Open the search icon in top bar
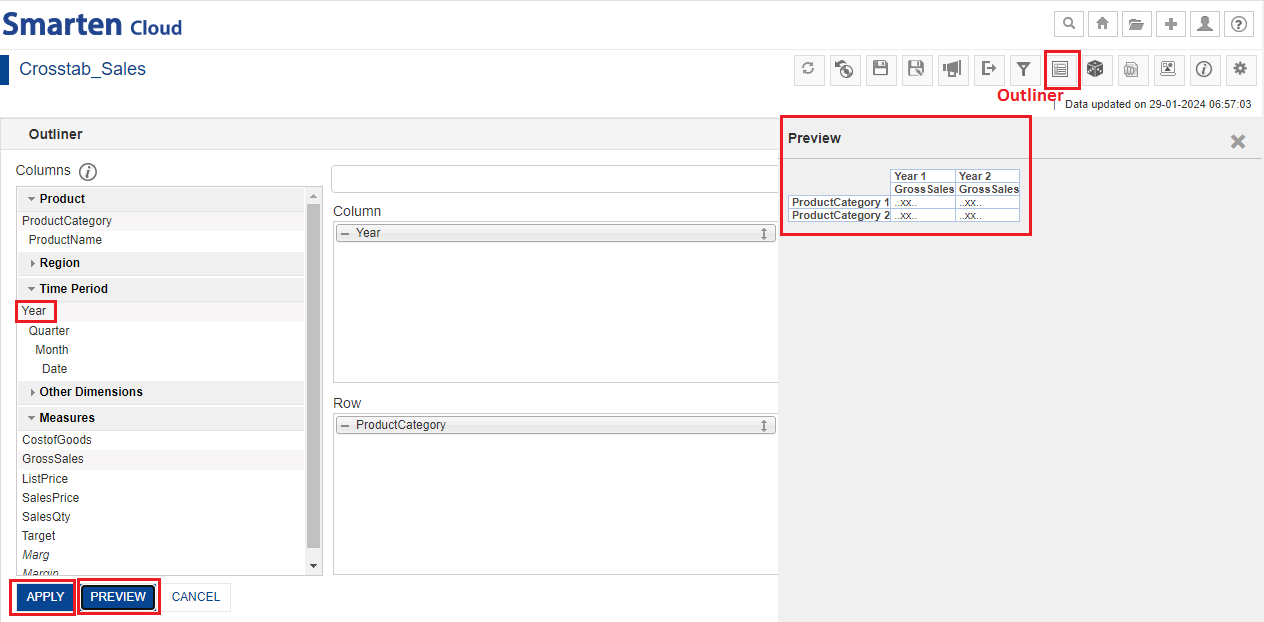This screenshot has height=622, width=1264. pos(1070,24)
